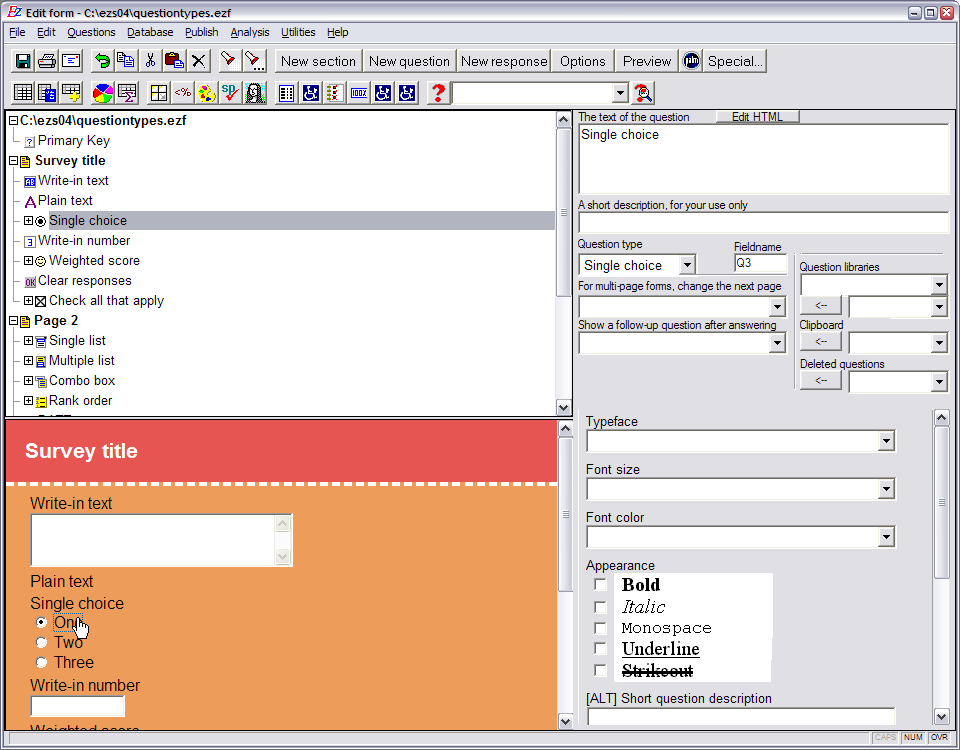Click the round logo icon beside Special
The width and height of the screenshot is (960, 750).
tap(691, 61)
